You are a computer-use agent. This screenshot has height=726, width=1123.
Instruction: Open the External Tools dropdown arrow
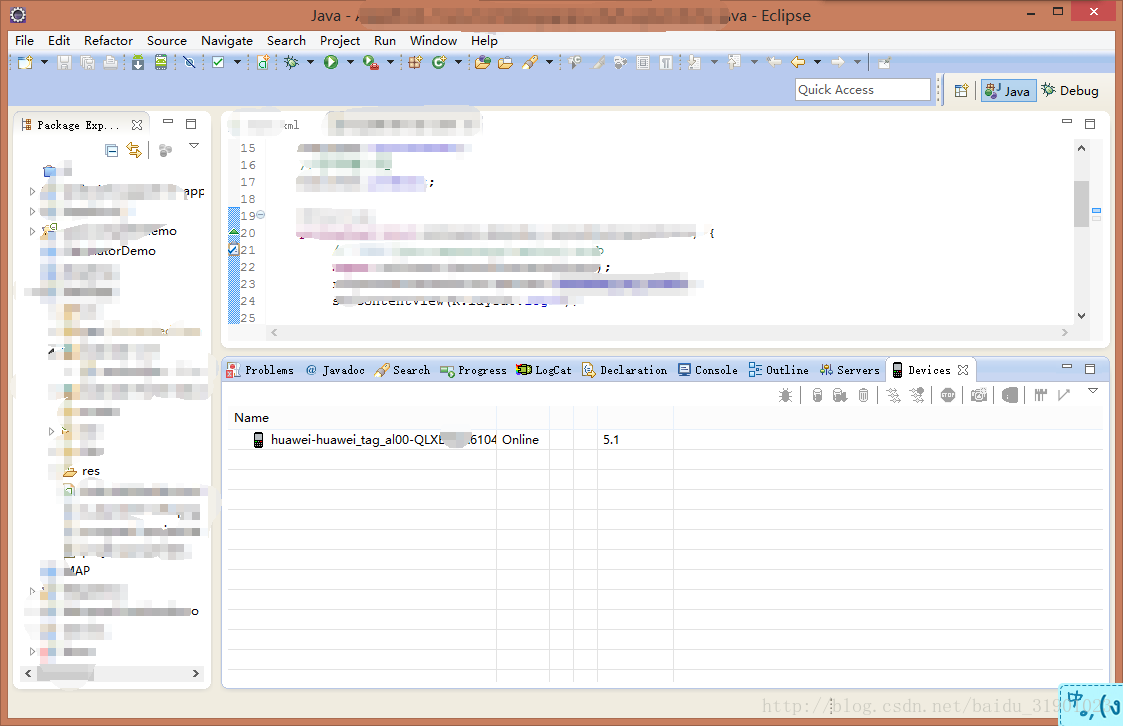click(x=390, y=63)
